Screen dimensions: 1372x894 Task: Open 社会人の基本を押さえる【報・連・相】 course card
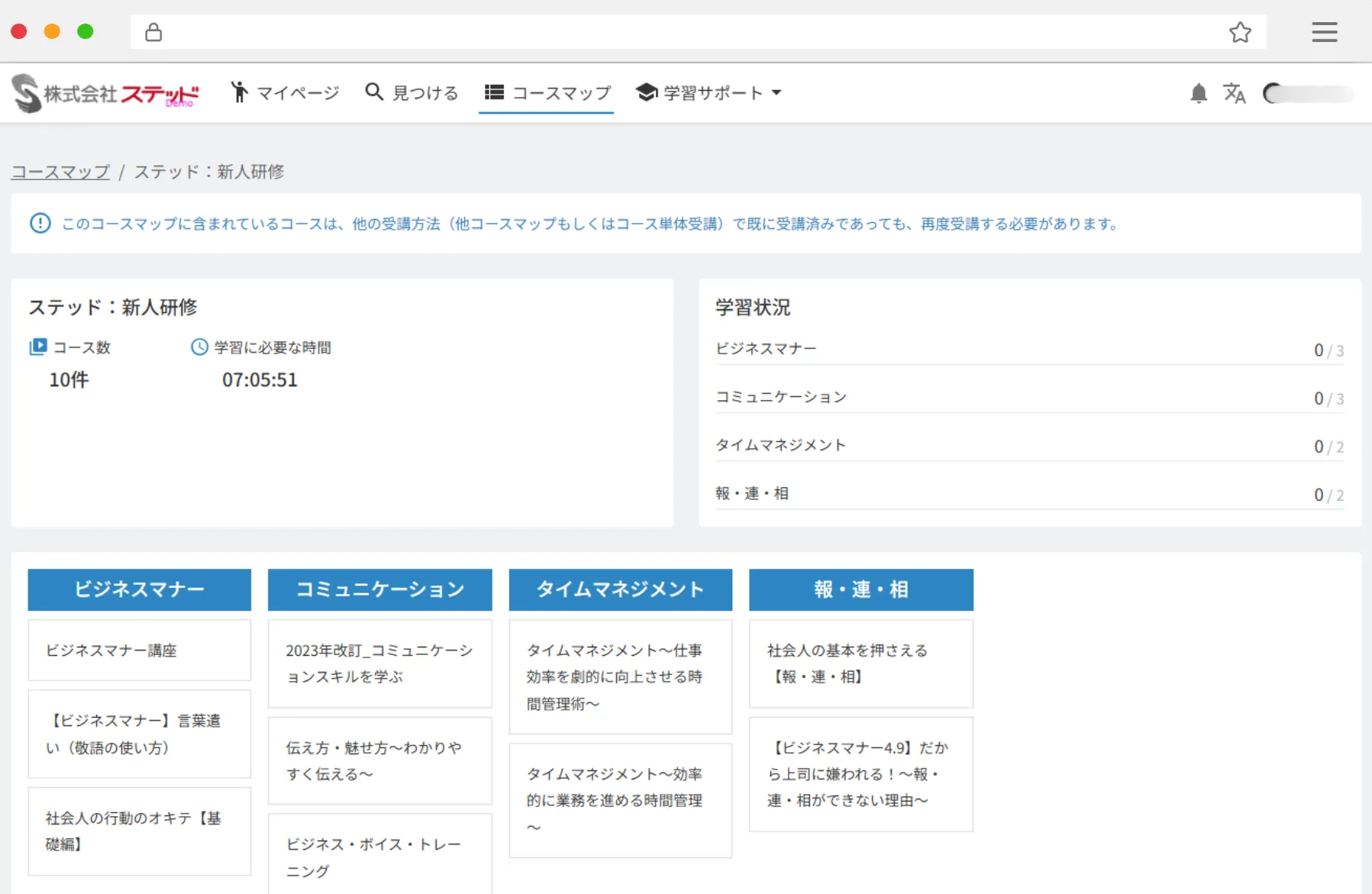(x=860, y=663)
